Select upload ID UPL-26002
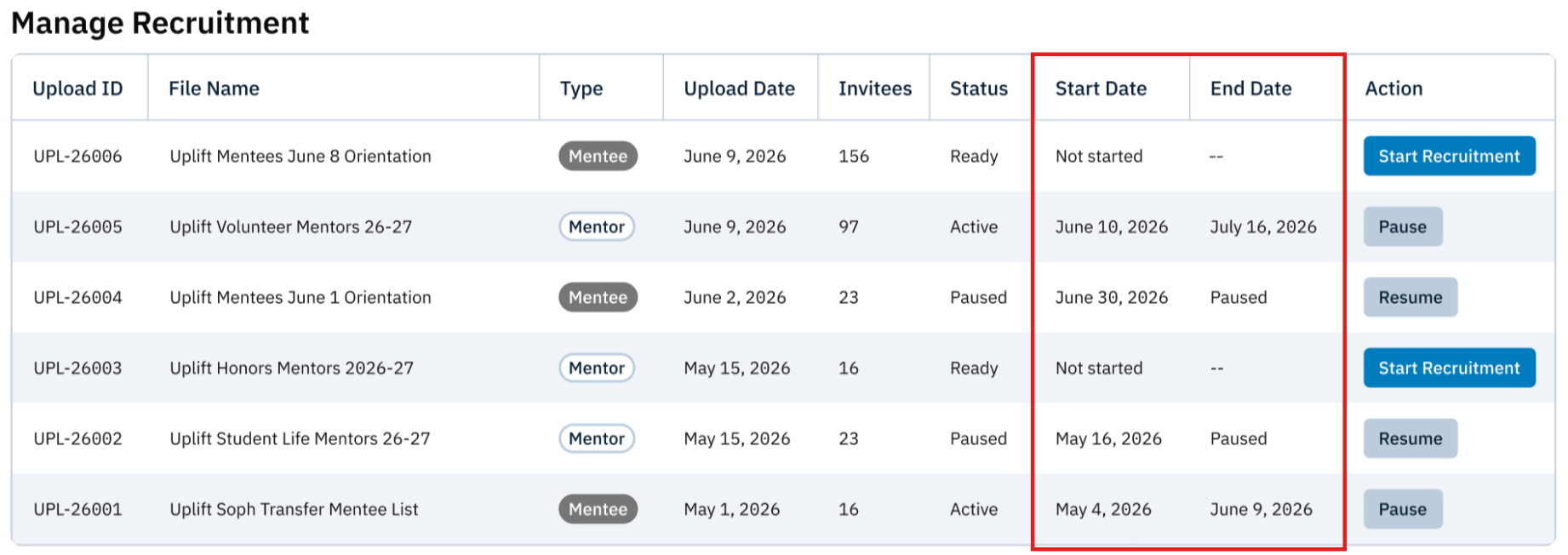This screenshot has height=555, width=1568. click(77, 438)
